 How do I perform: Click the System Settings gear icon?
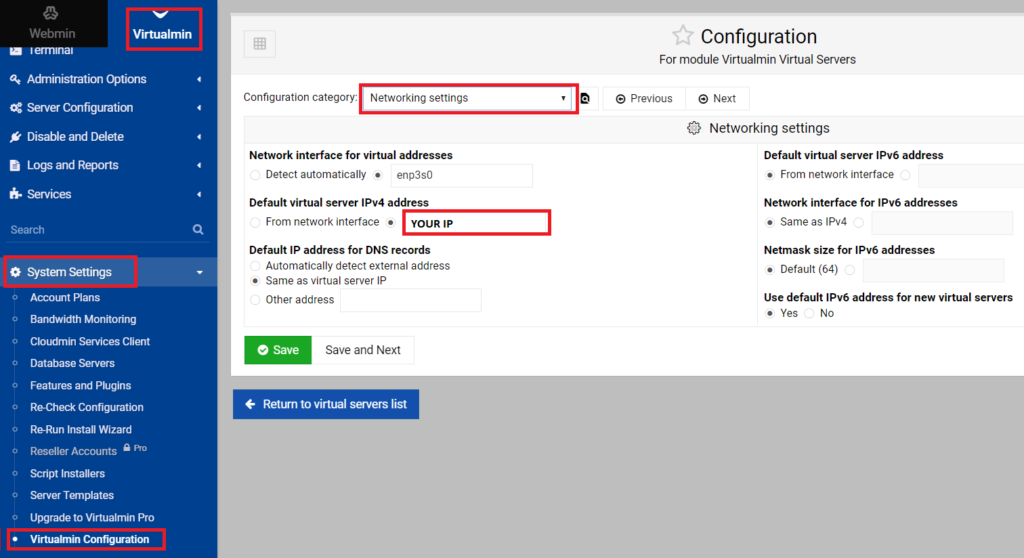tap(16, 272)
